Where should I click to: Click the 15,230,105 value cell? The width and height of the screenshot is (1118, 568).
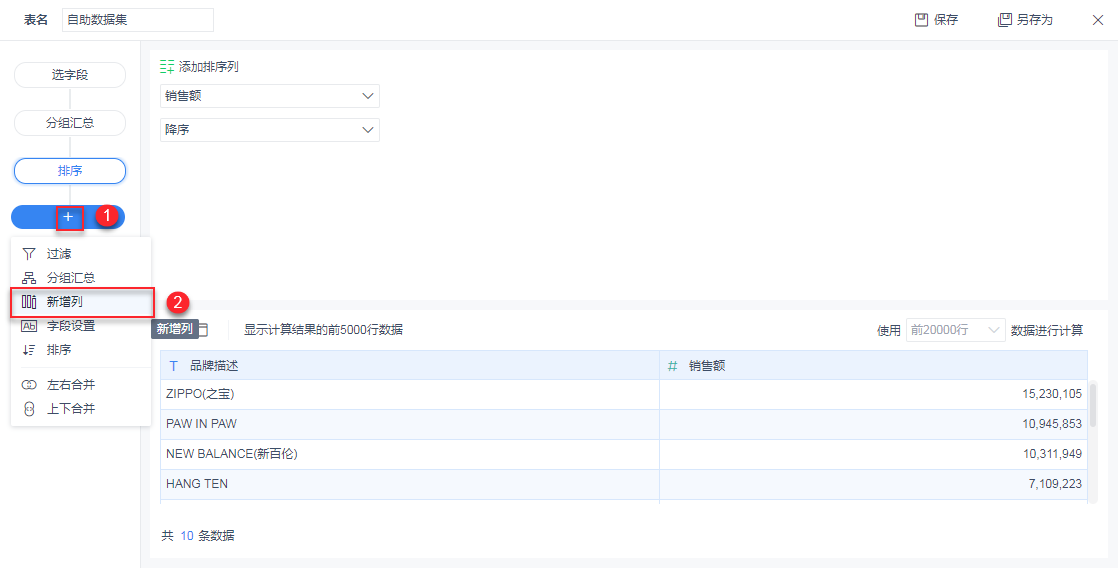(x=873, y=394)
